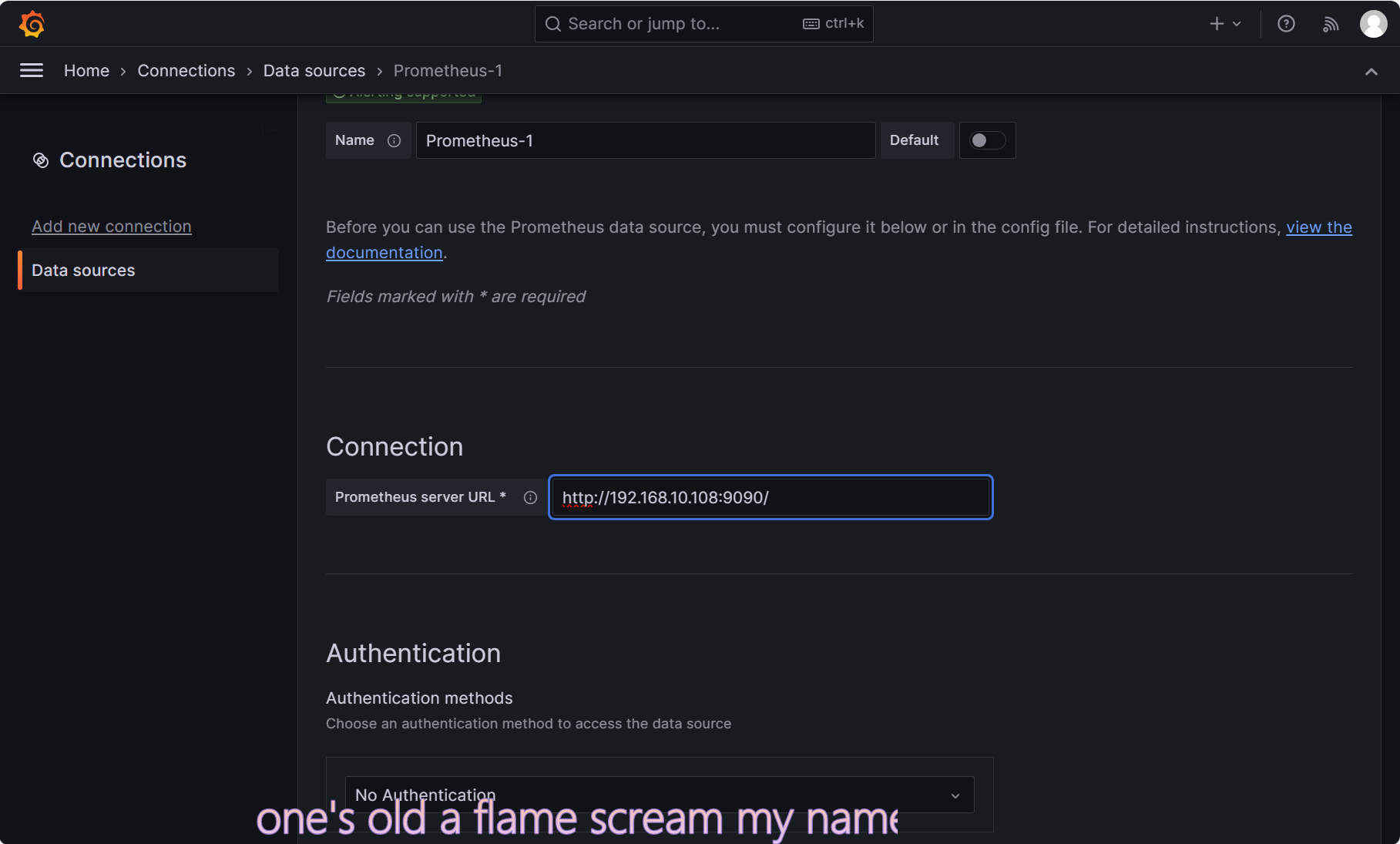Focus the Search or jump to field
This screenshot has height=844, width=1400.
coord(703,24)
